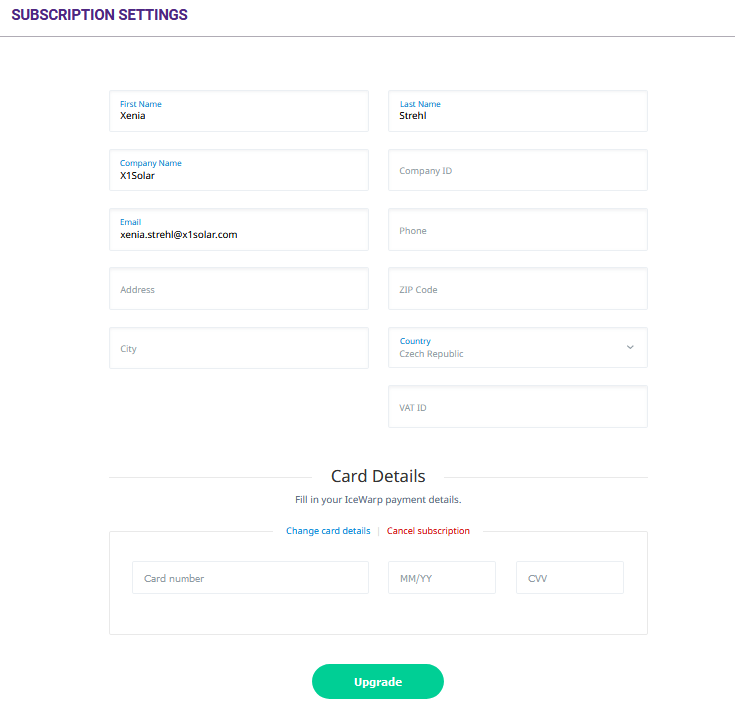Viewport: 735px width, 705px height.
Task: Click the Card Details section heading
Action: click(378, 476)
